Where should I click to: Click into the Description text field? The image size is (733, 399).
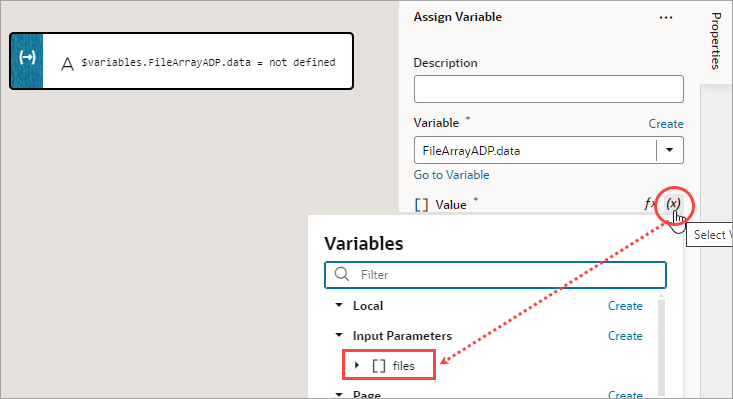[x=548, y=89]
